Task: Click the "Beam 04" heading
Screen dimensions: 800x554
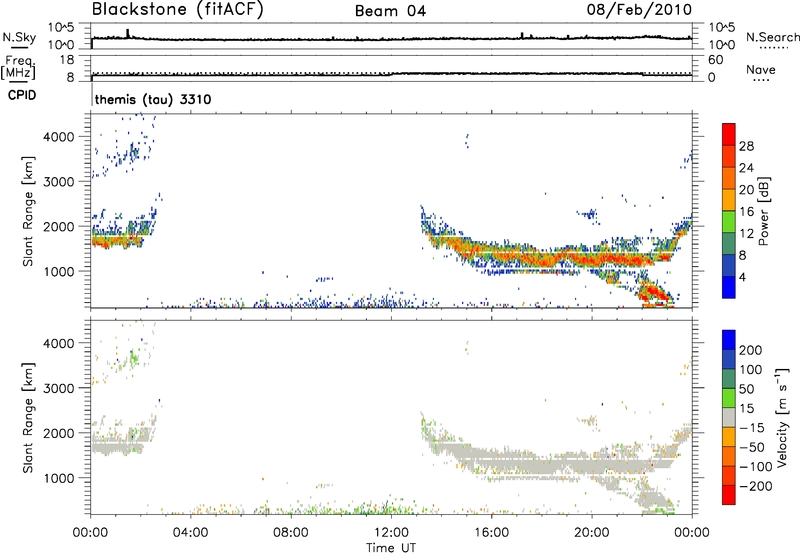Action: coord(390,11)
